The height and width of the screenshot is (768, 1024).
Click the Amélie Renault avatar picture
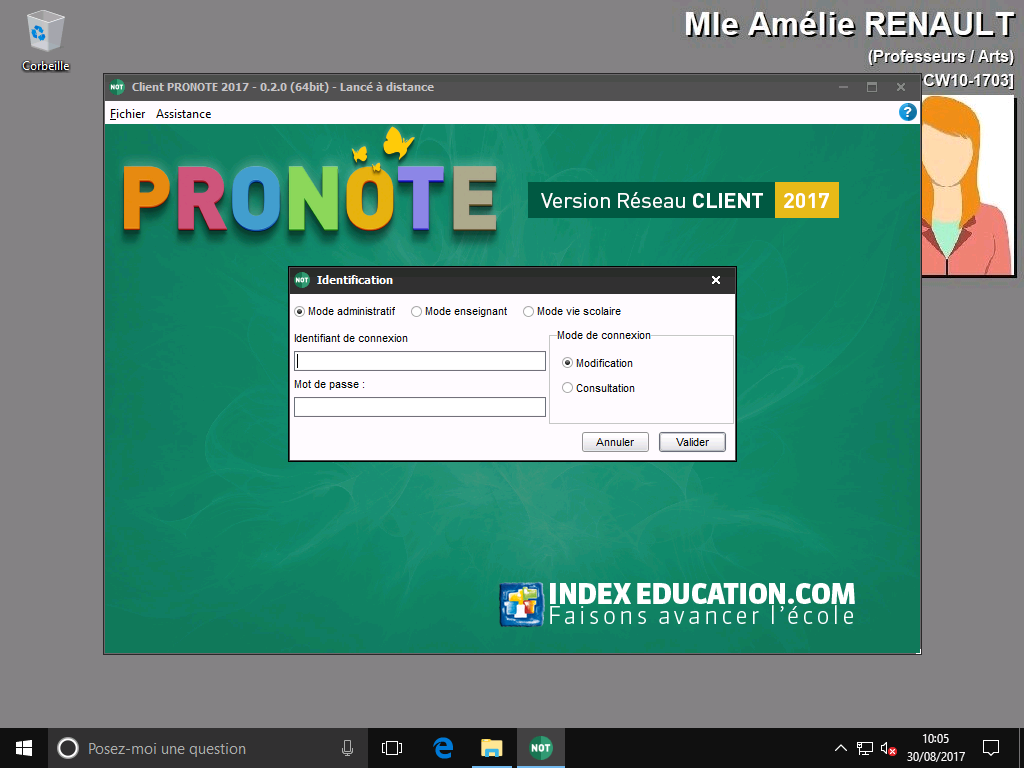[968, 186]
